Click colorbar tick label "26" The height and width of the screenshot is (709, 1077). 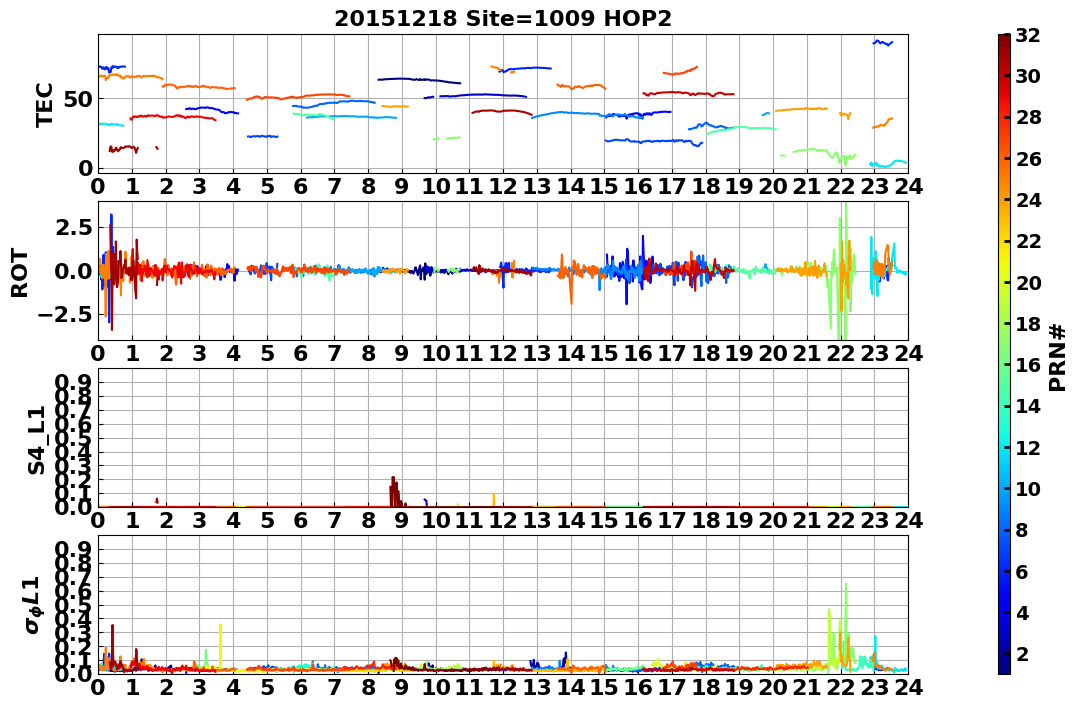pos(1028,159)
